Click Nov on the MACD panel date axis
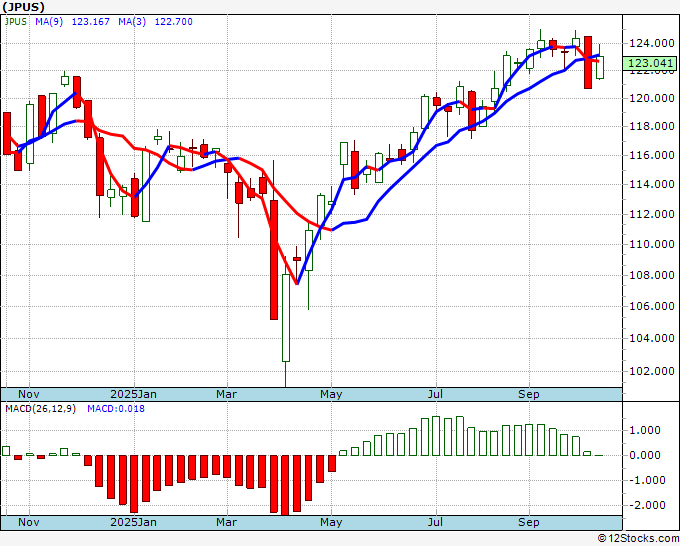 (x=29, y=522)
